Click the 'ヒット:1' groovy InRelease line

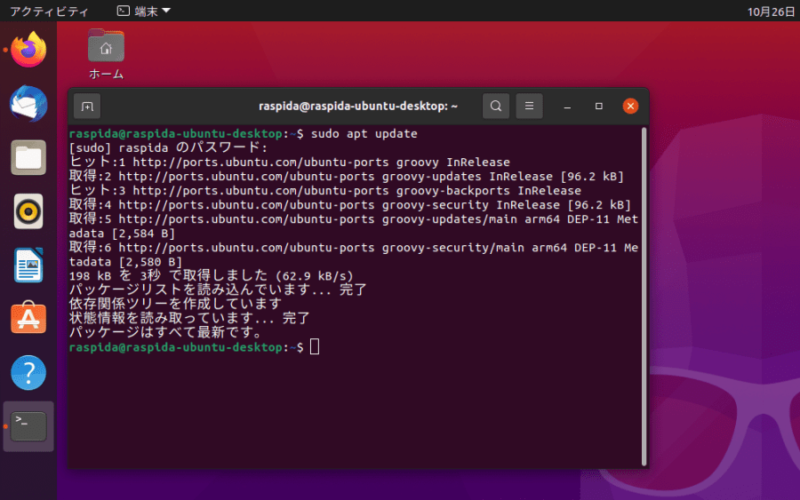click(289, 162)
